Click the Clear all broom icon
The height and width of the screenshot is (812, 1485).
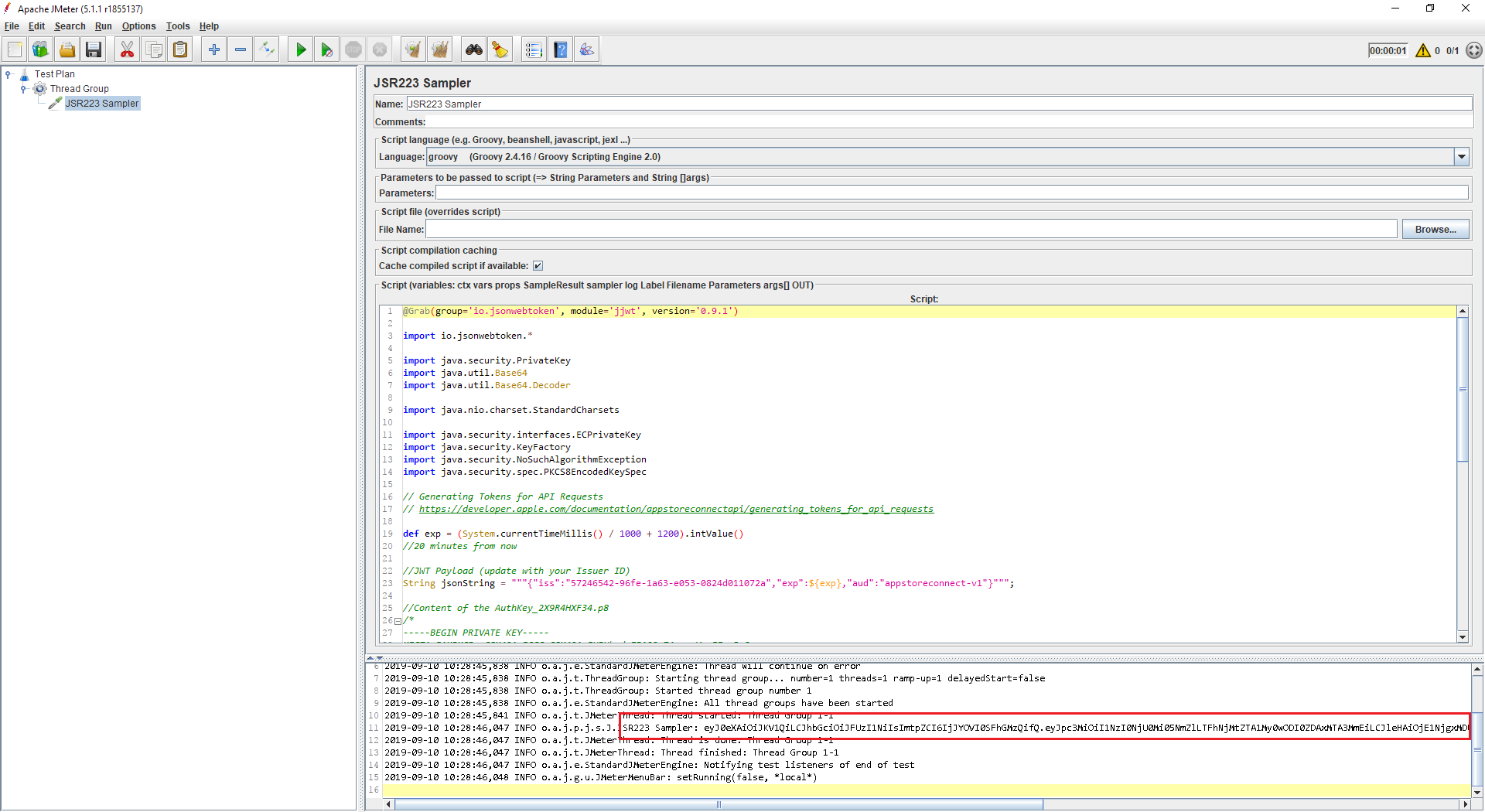tap(439, 50)
